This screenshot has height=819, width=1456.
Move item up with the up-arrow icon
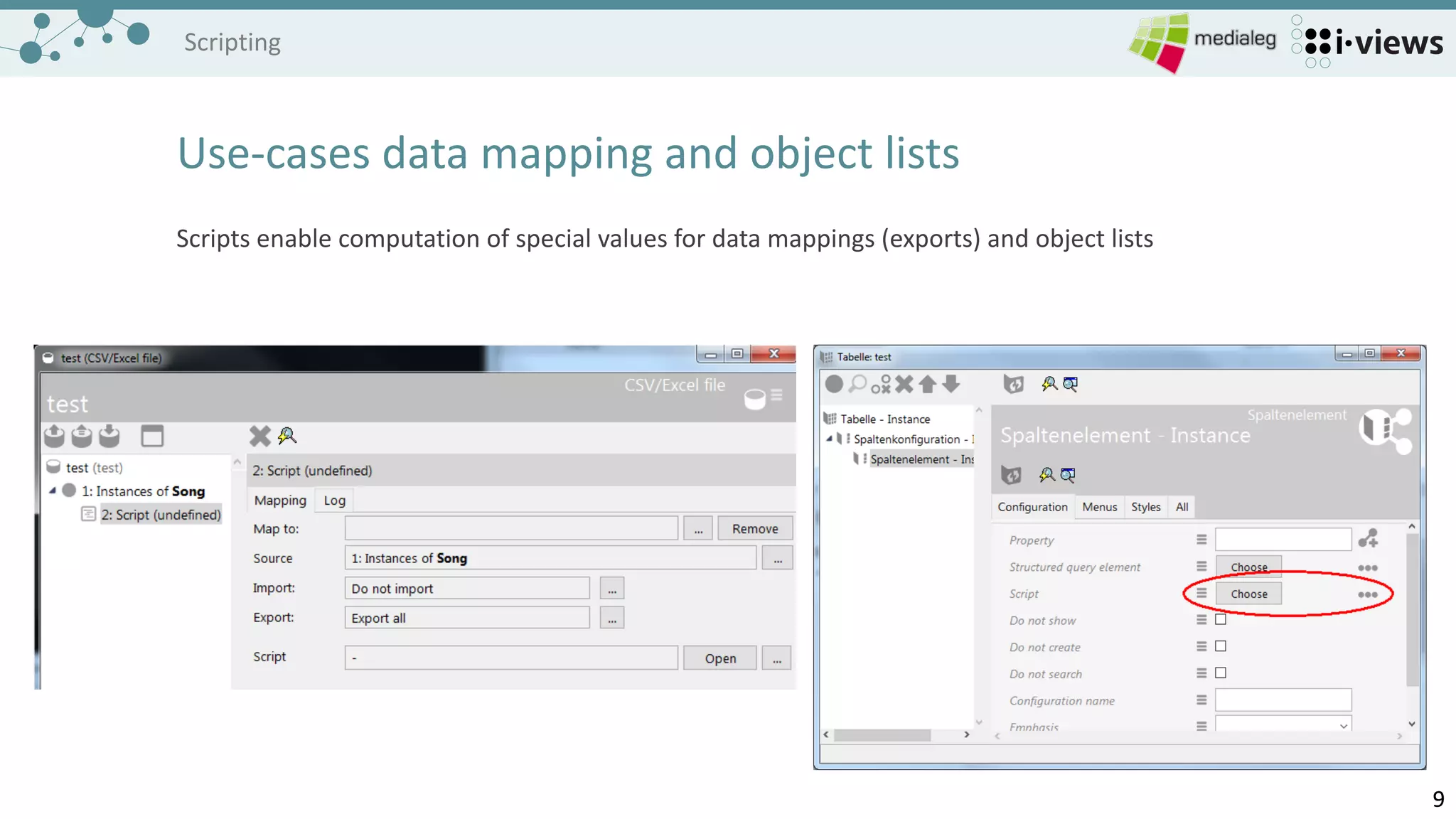click(x=928, y=385)
